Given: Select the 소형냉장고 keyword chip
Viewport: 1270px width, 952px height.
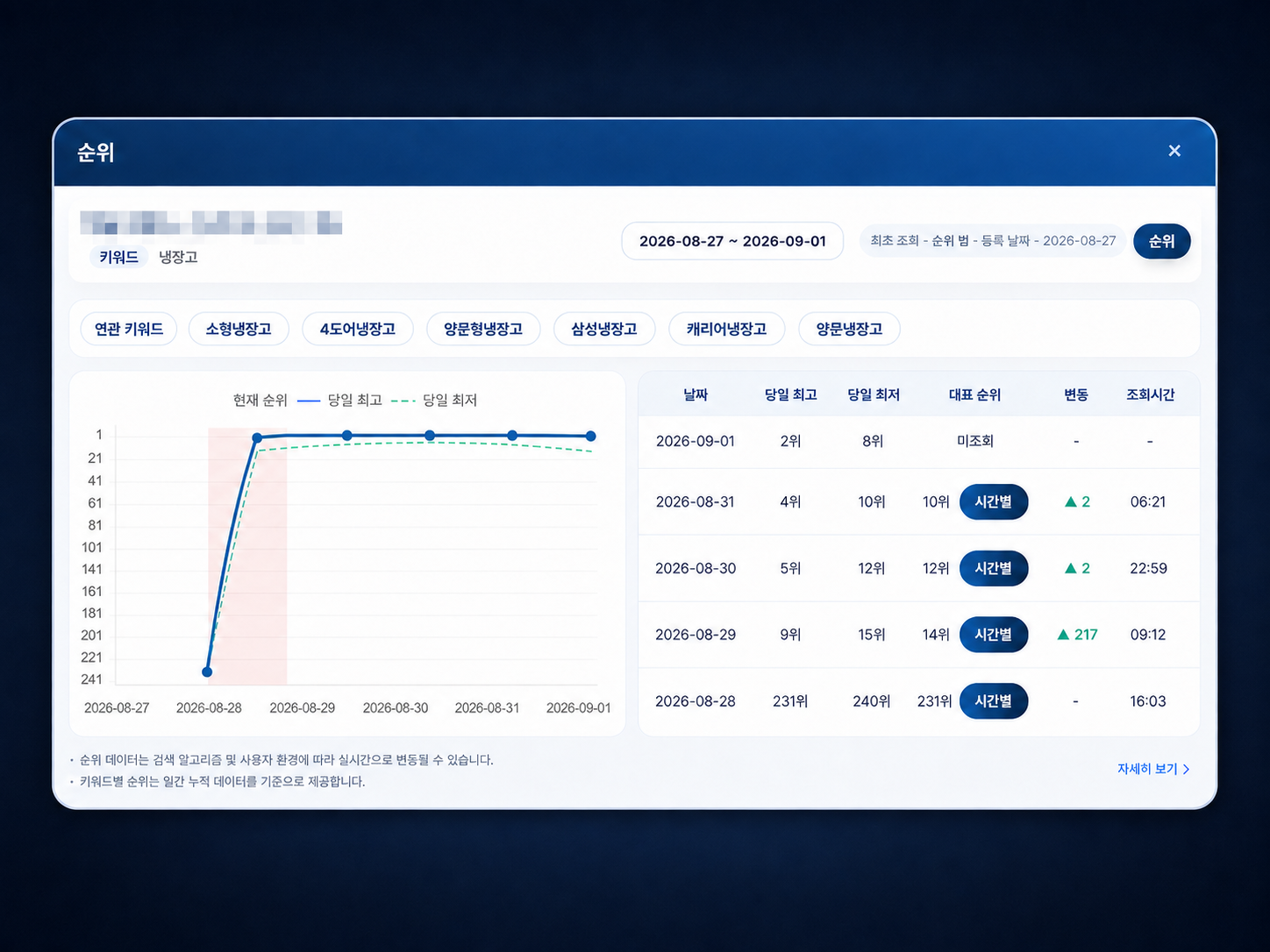Looking at the screenshot, I should click(x=239, y=329).
